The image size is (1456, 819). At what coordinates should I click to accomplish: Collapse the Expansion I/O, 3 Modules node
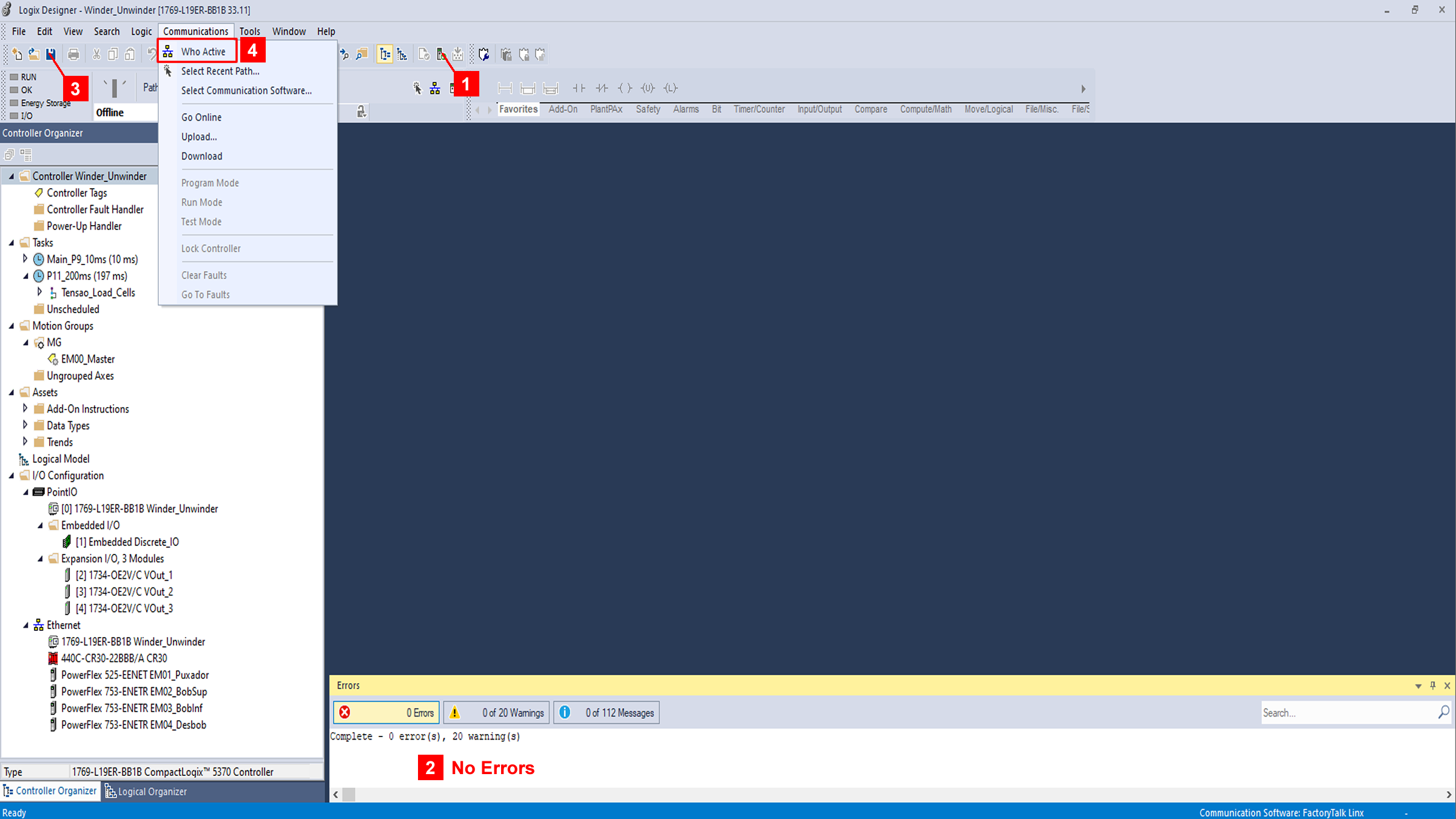click(40, 559)
